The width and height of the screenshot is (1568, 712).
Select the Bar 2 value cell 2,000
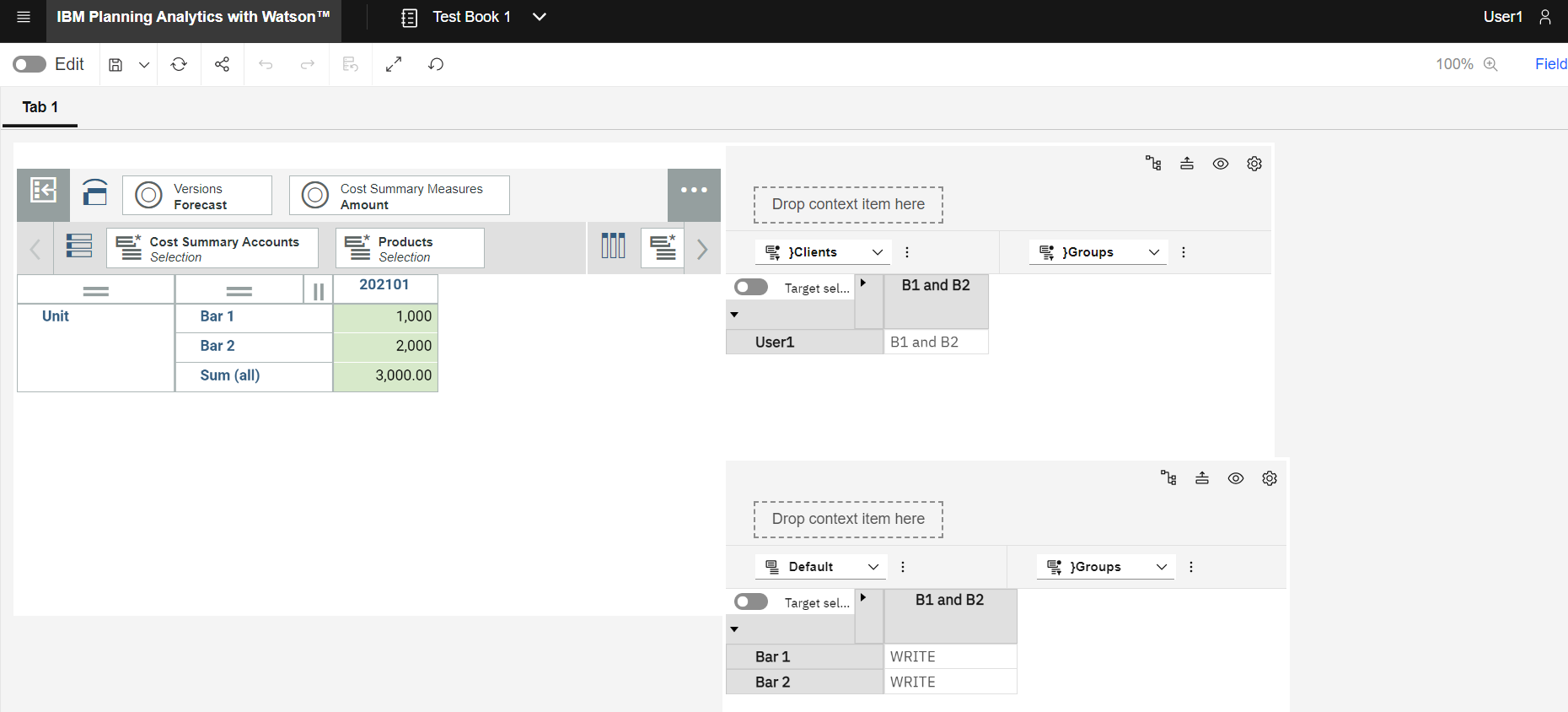pos(385,346)
